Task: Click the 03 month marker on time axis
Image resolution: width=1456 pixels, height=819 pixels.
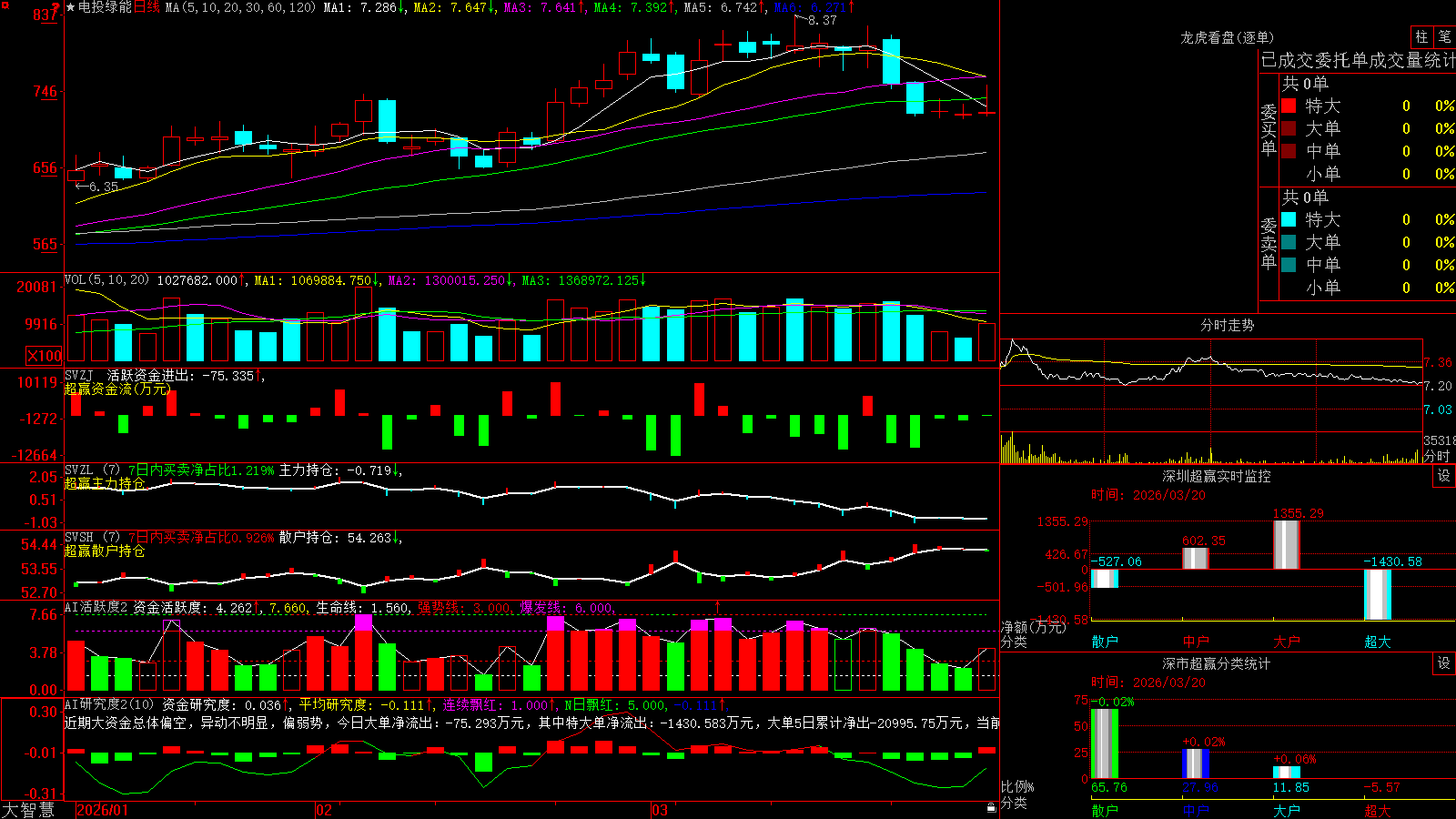Action: (x=660, y=810)
